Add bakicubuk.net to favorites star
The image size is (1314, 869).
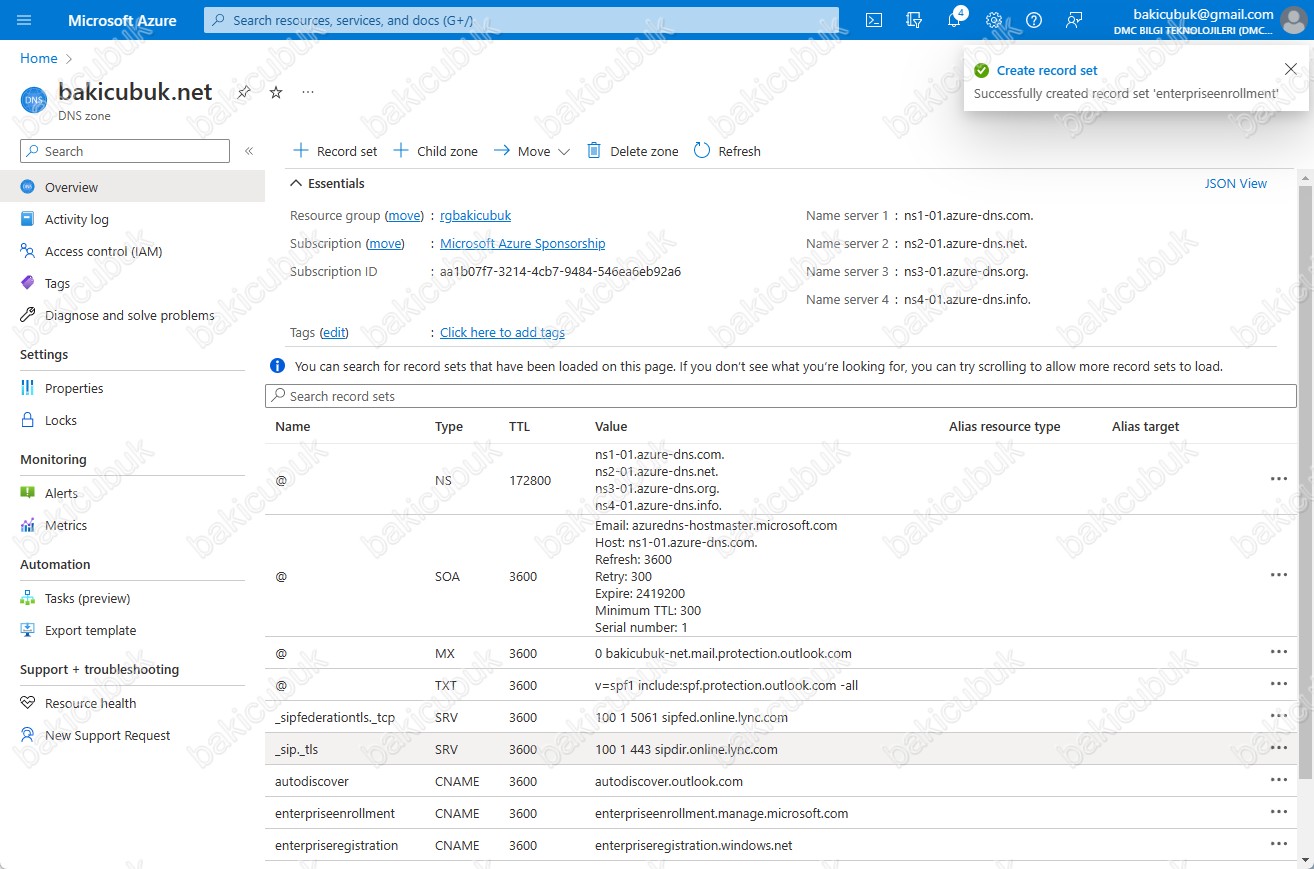pos(276,92)
